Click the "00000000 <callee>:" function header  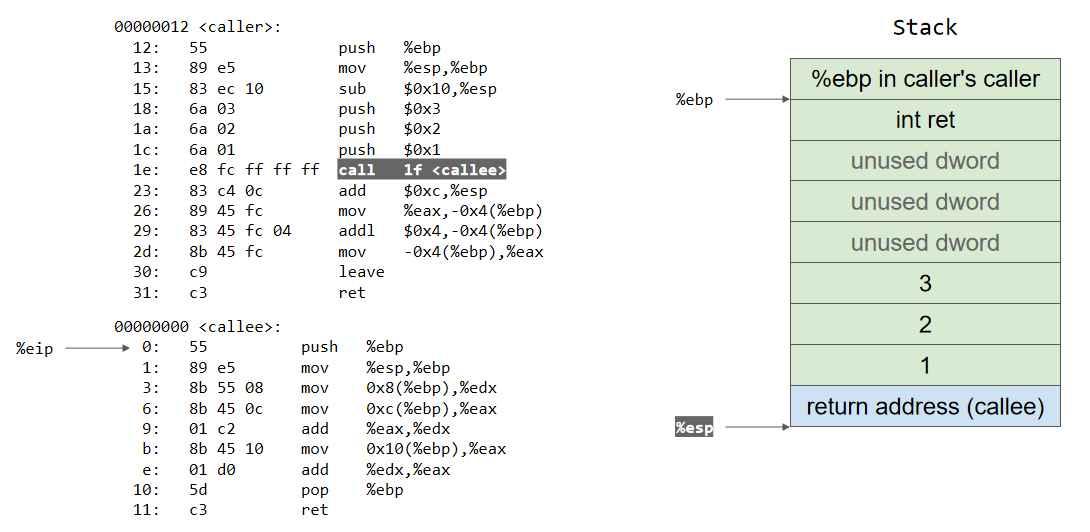[x=198, y=327]
